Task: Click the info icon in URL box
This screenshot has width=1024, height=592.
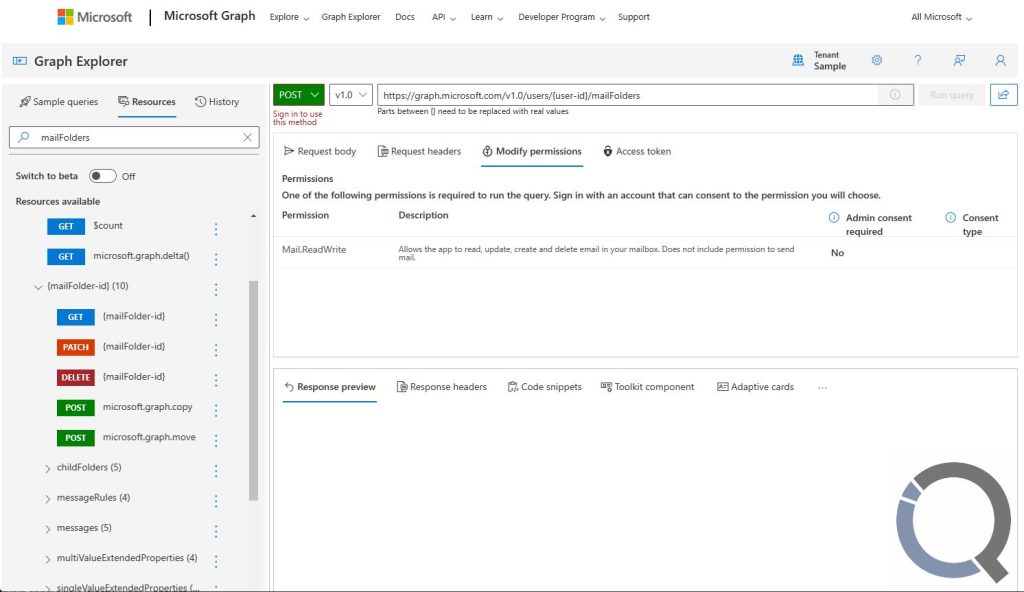Action: pos(895,95)
